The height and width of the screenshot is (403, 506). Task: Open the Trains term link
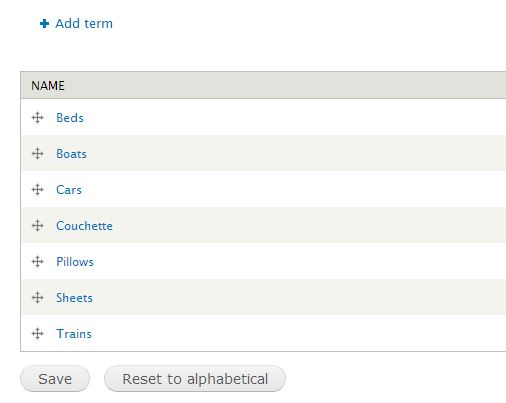click(x=74, y=334)
